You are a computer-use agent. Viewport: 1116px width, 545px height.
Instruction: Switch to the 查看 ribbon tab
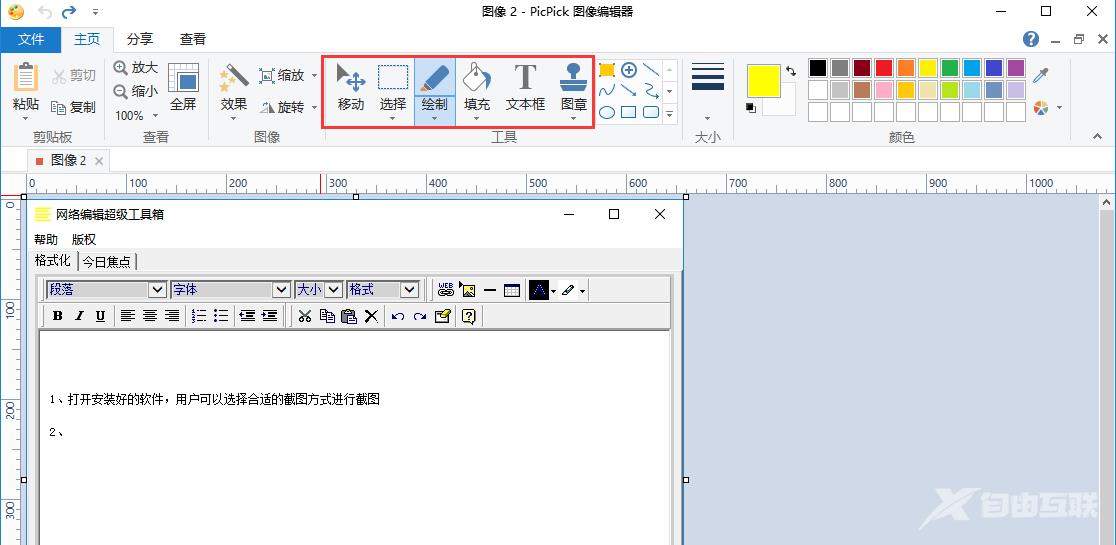(x=192, y=39)
